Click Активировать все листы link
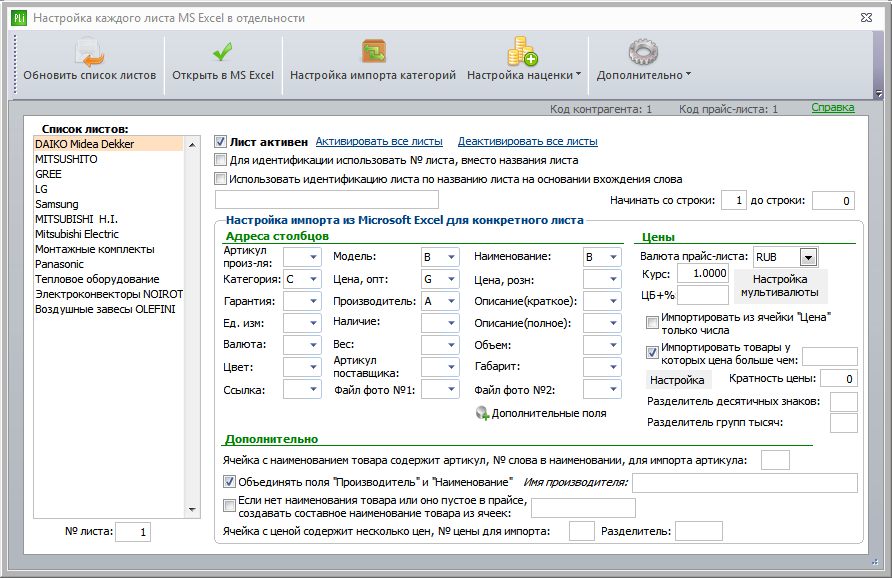892x578 pixels. [x=379, y=142]
